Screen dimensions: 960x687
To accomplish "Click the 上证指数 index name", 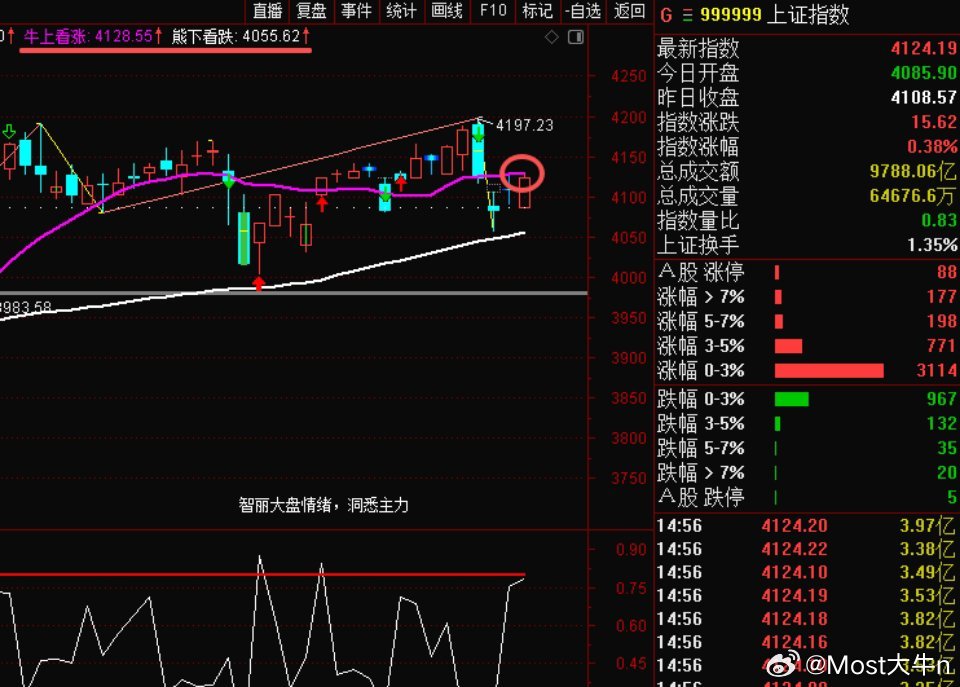I will tap(808, 15).
